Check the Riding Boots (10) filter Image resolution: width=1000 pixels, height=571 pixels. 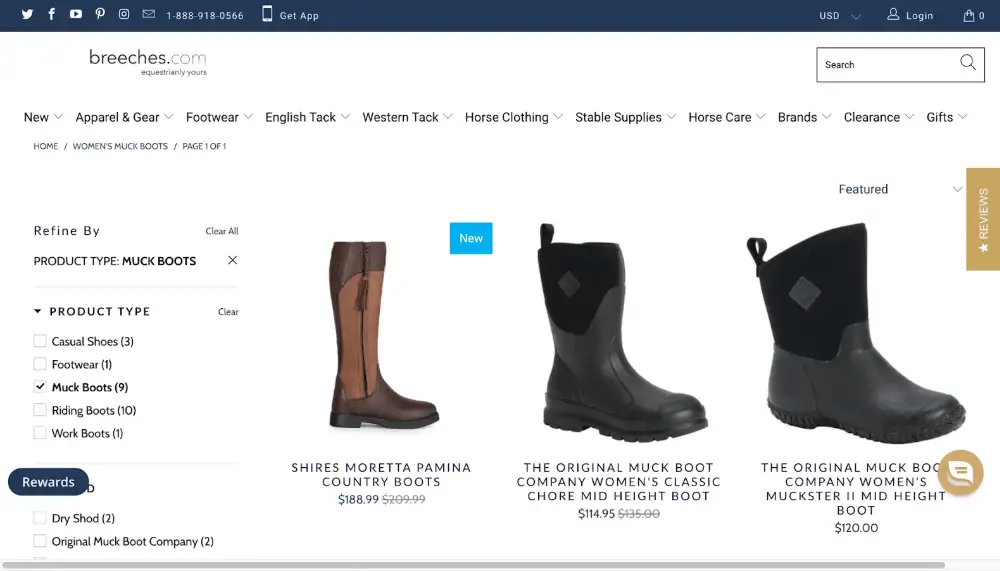pos(40,410)
